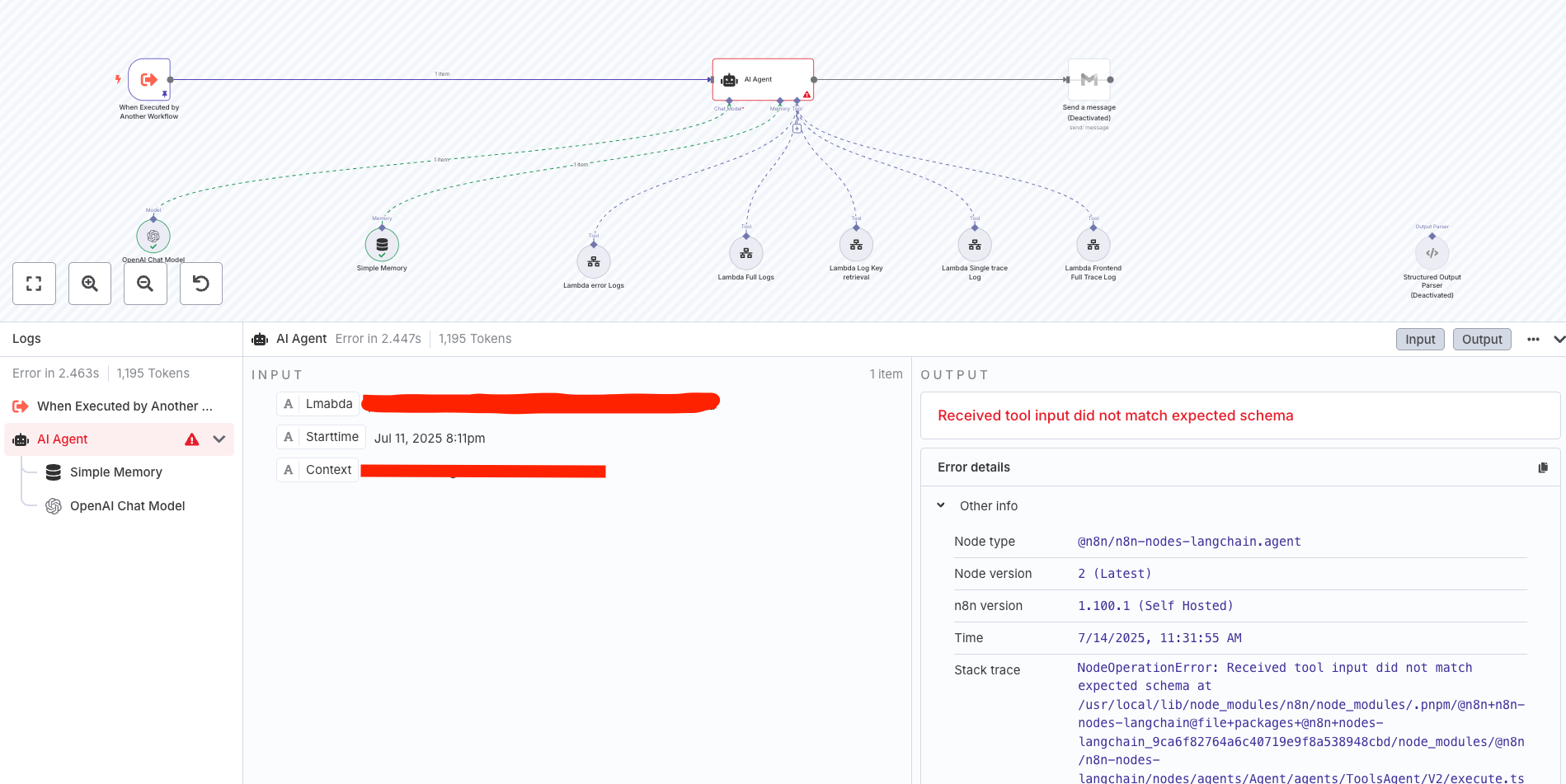
Task: Select When Executed by Another log entry
Action: coord(120,406)
